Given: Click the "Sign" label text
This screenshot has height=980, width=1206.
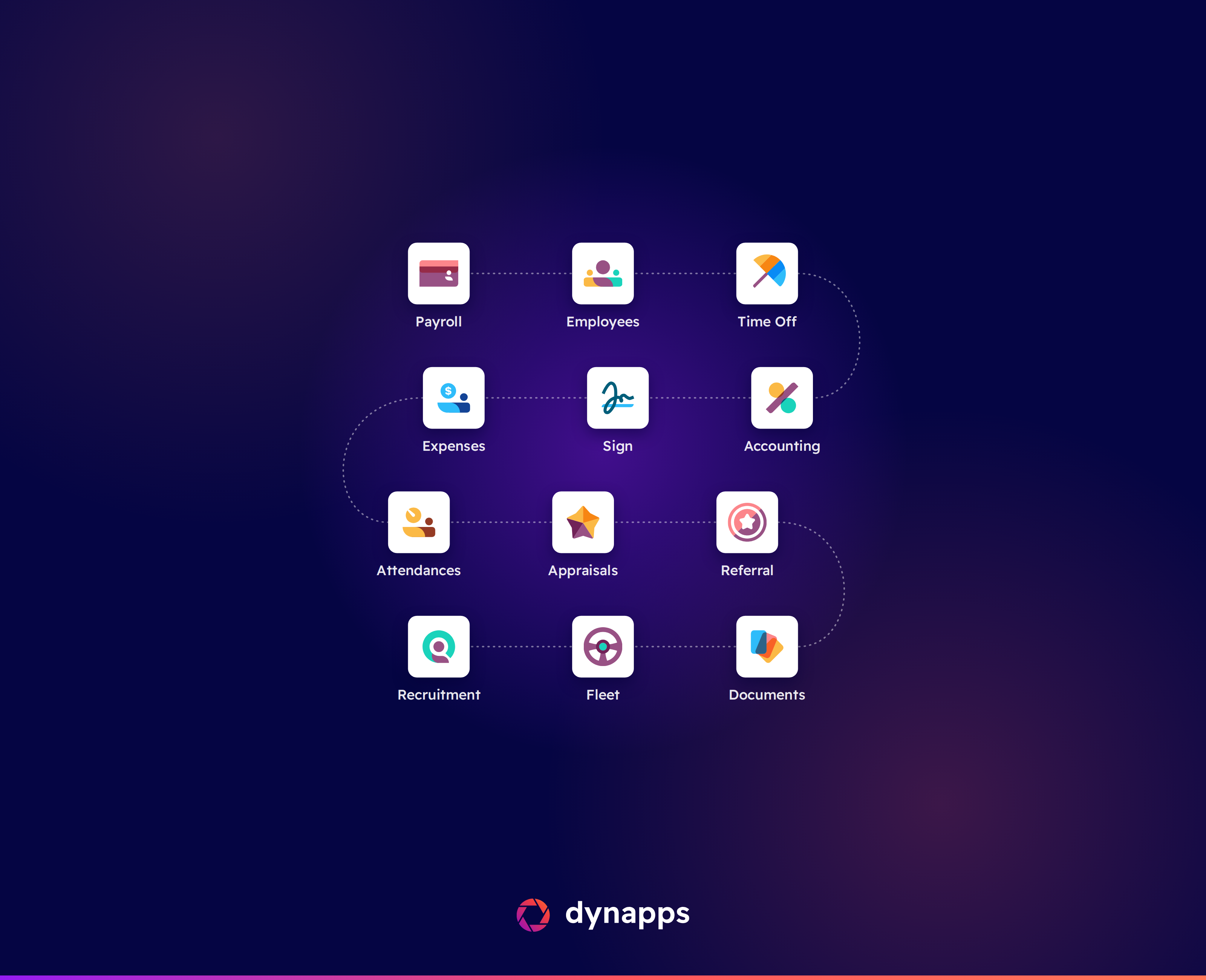Looking at the screenshot, I should point(618,446).
